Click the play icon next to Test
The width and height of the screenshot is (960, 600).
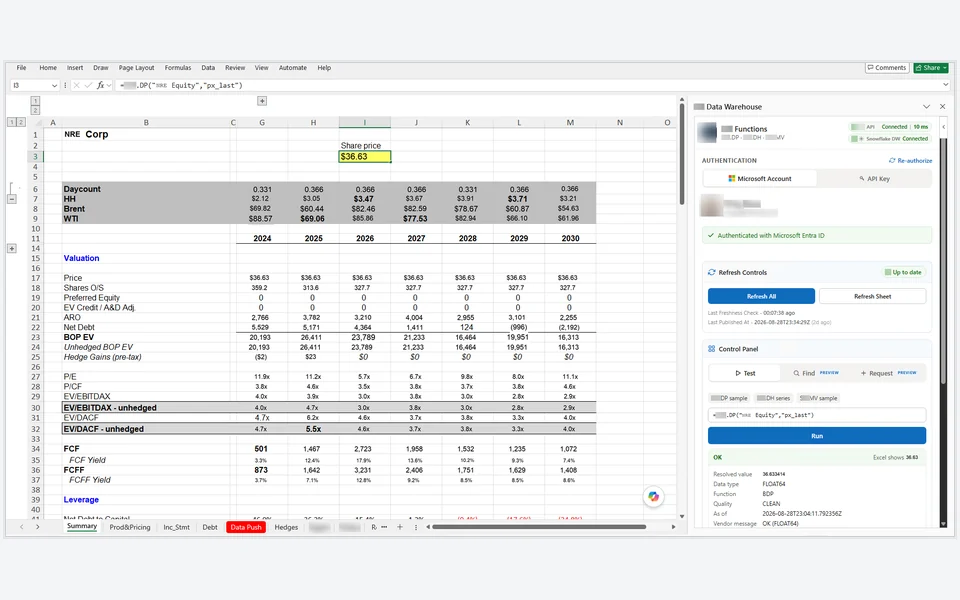tap(738, 373)
